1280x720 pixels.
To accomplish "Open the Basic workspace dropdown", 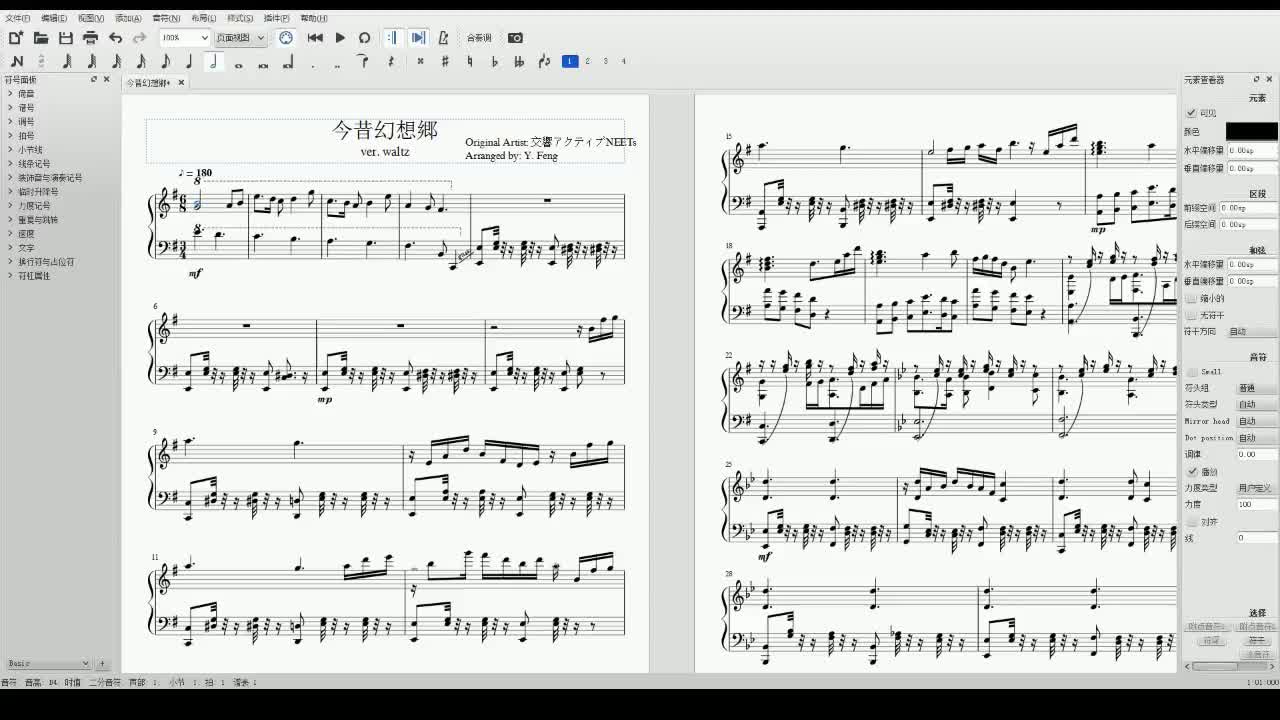I will click(x=48, y=663).
